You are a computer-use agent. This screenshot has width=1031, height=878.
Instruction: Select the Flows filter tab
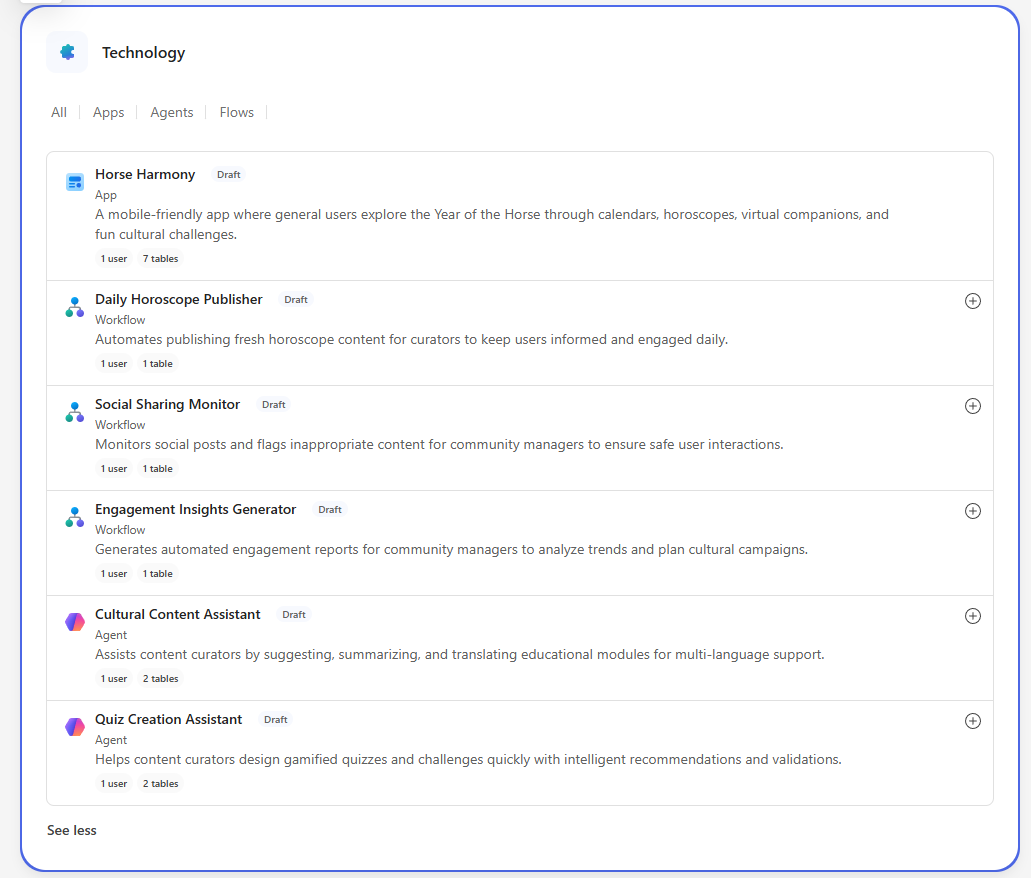coord(237,112)
